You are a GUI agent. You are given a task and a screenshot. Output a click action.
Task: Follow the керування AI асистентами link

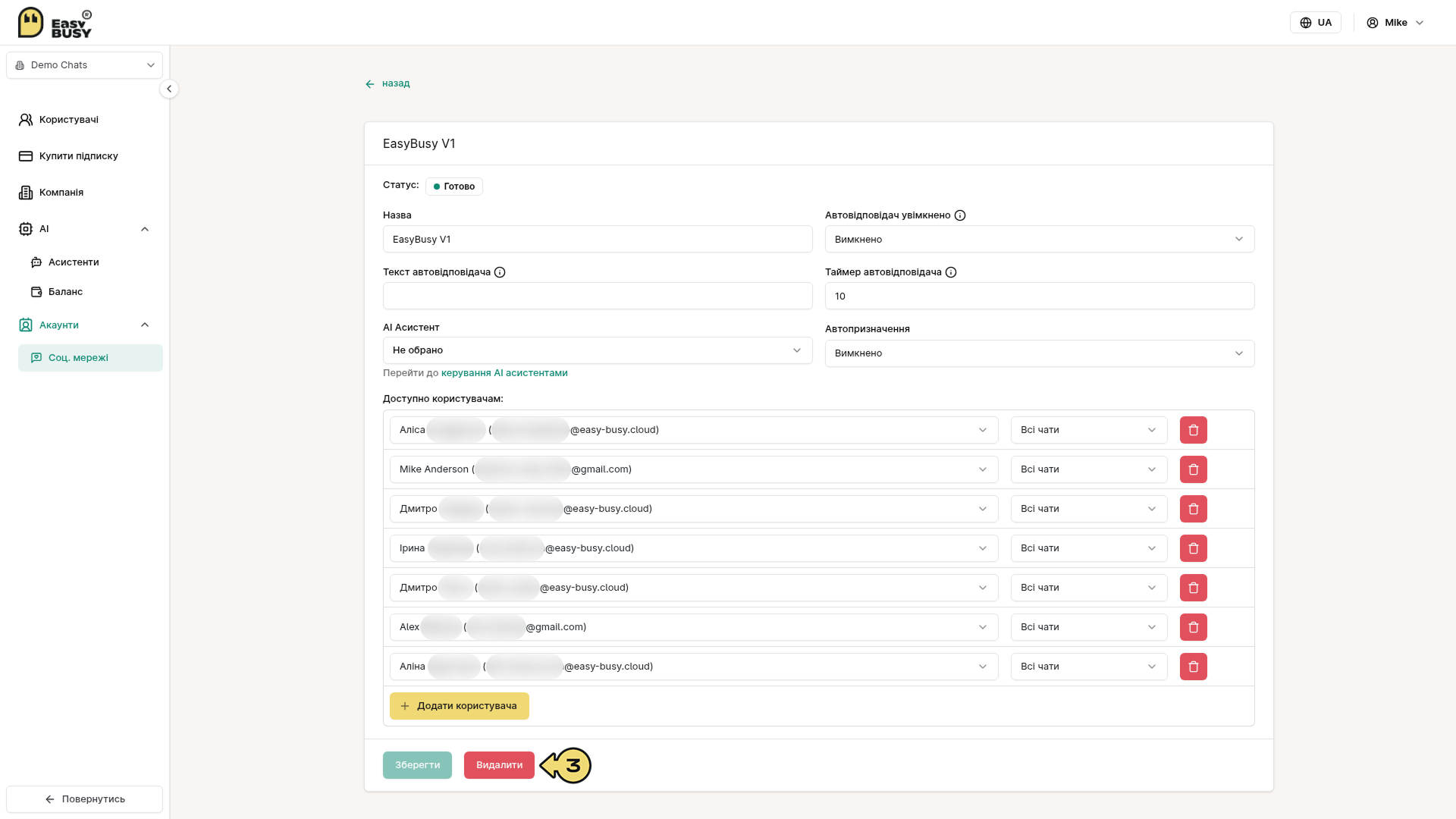504,373
